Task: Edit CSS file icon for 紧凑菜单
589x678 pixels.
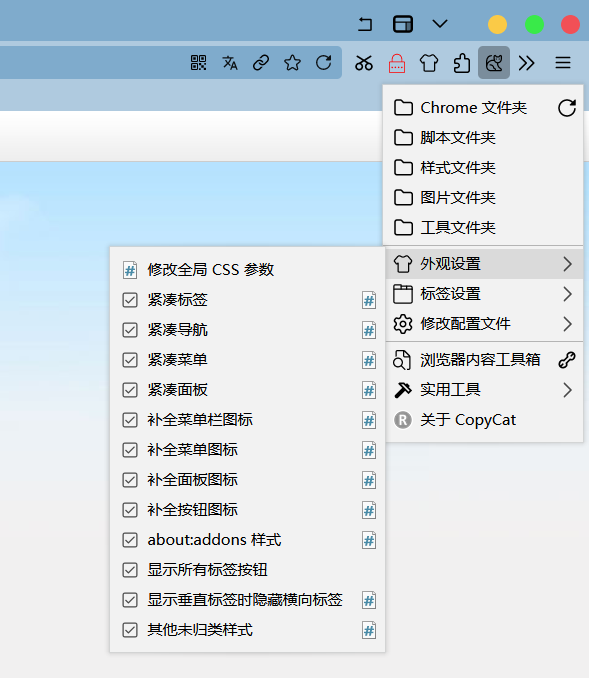Action: pos(369,360)
